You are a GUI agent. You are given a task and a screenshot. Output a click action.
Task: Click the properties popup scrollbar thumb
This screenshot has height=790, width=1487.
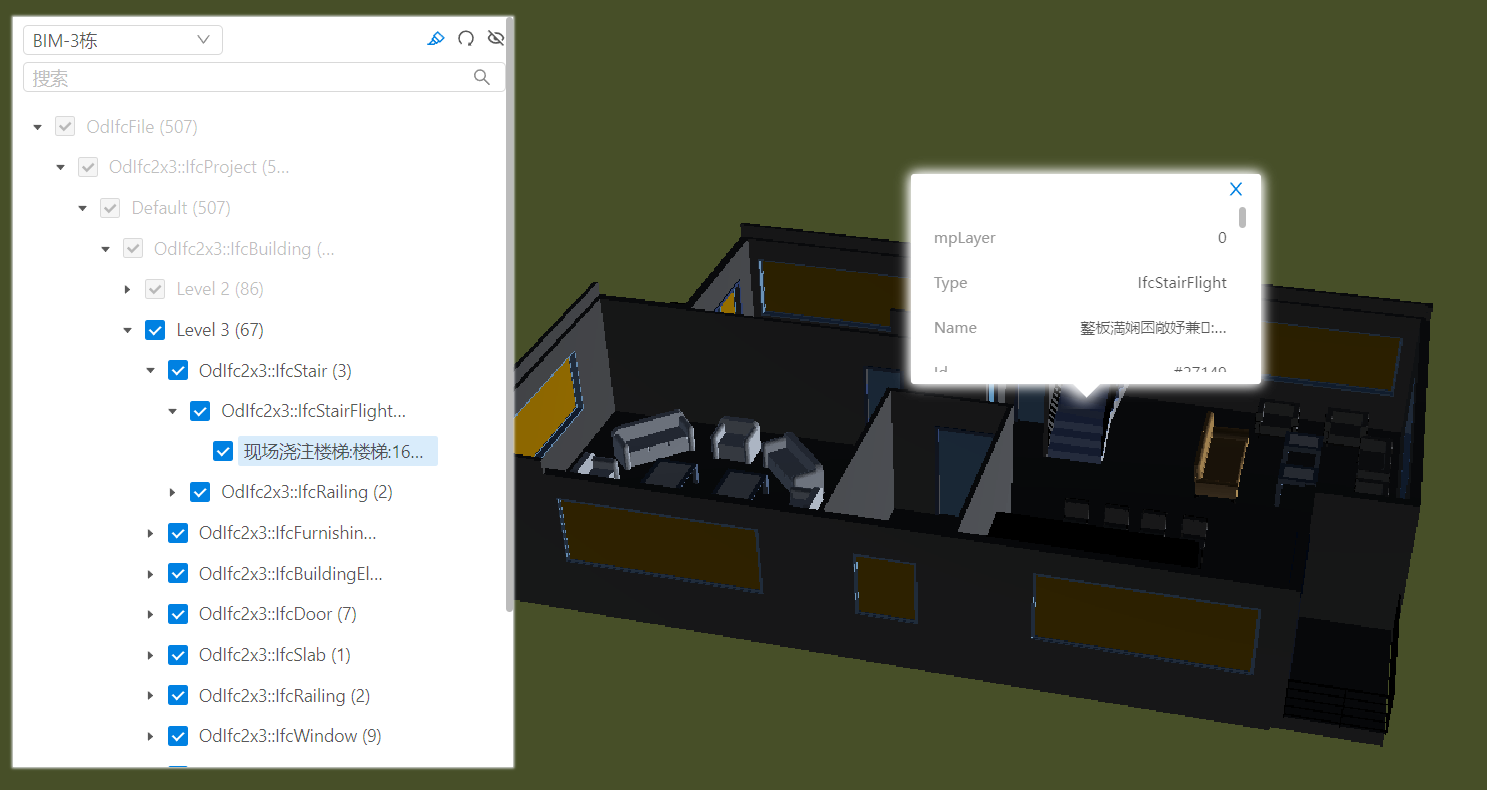1243,217
